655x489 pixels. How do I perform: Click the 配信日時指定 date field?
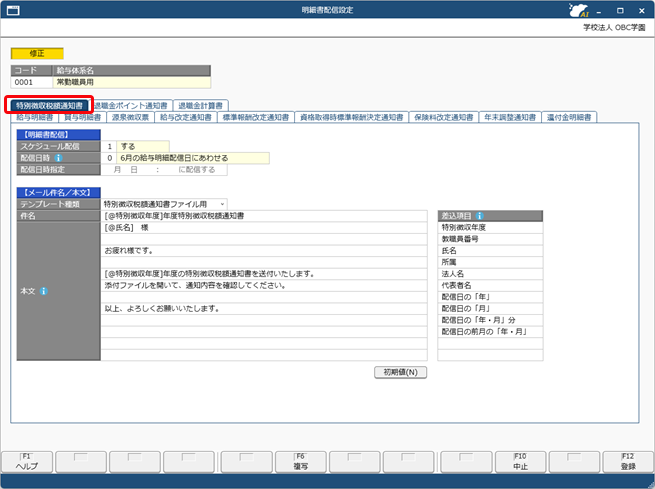coord(164,170)
